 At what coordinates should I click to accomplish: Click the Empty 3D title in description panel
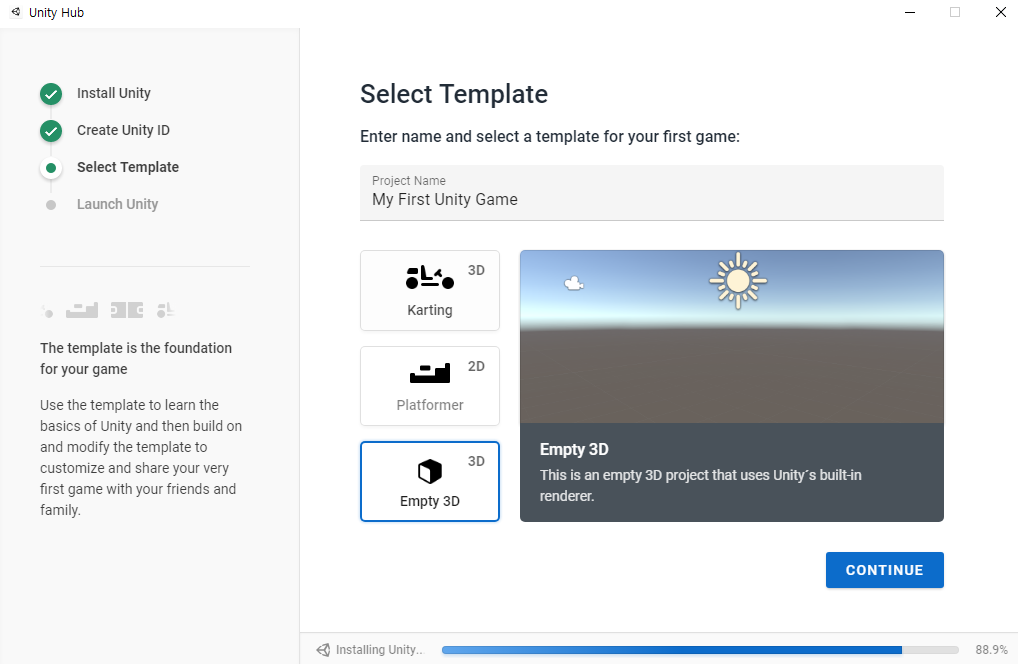tap(574, 449)
